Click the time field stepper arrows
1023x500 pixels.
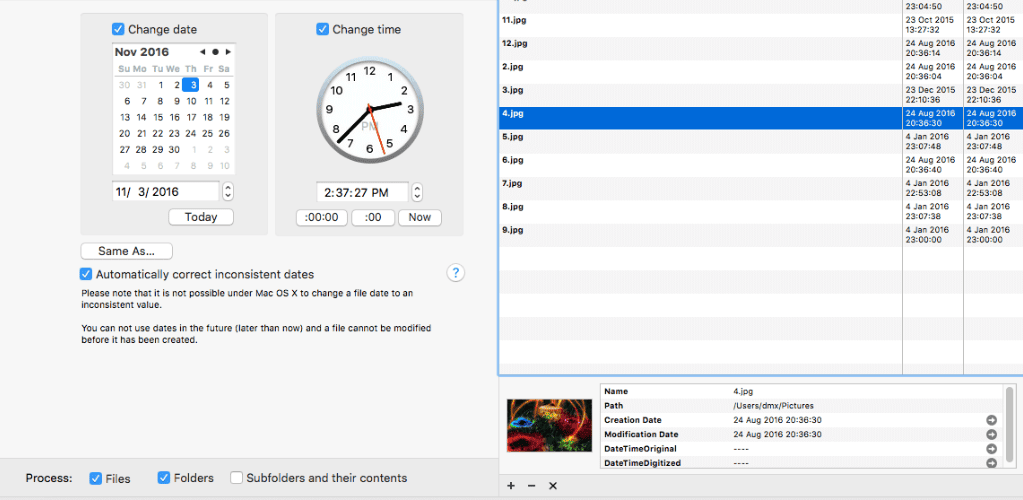[x=418, y=193]
